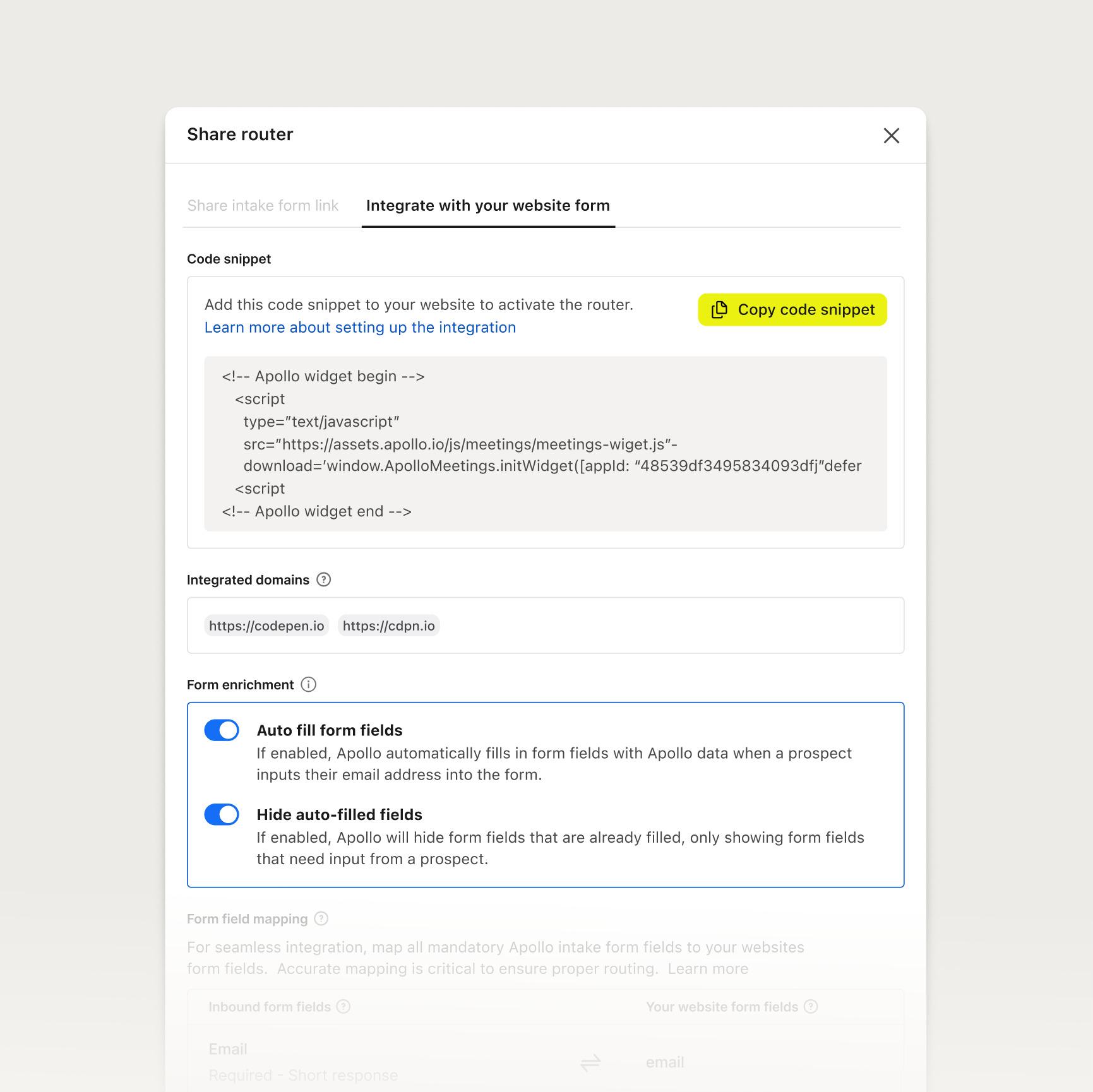Click the Form enrichment info icon
This screenshot has height=1092, width=1093.
[308, 685]
